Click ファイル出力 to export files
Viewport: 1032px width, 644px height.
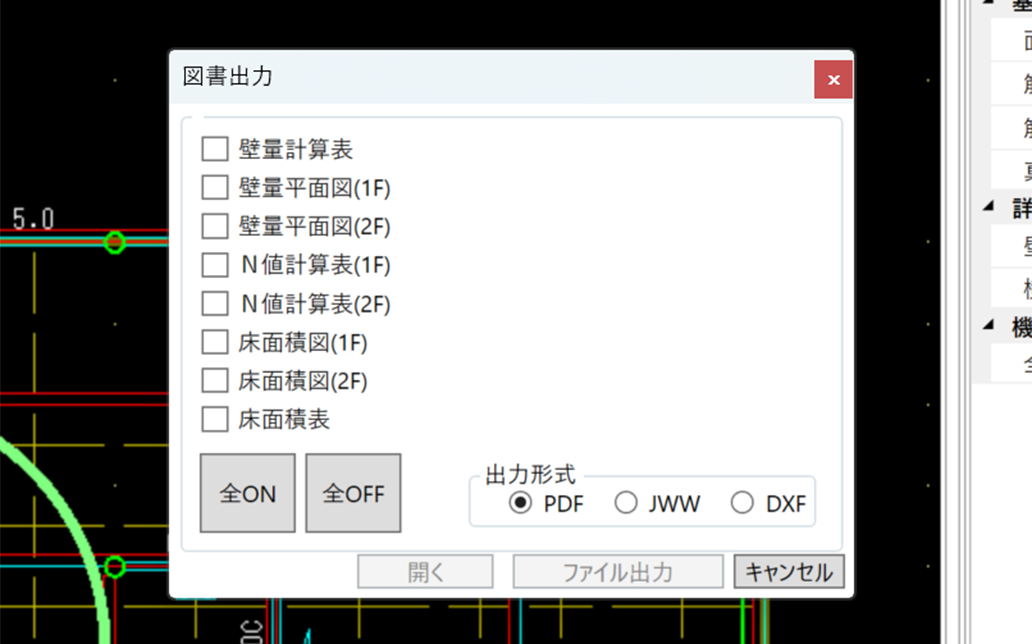[x=617, y=571]
